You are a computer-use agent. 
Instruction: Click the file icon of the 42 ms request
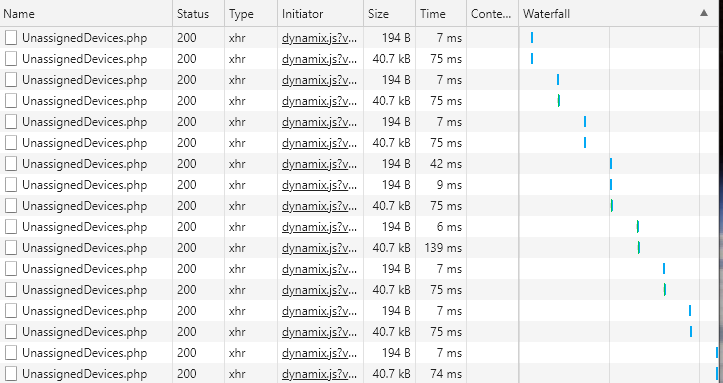[x=11, y=164]
